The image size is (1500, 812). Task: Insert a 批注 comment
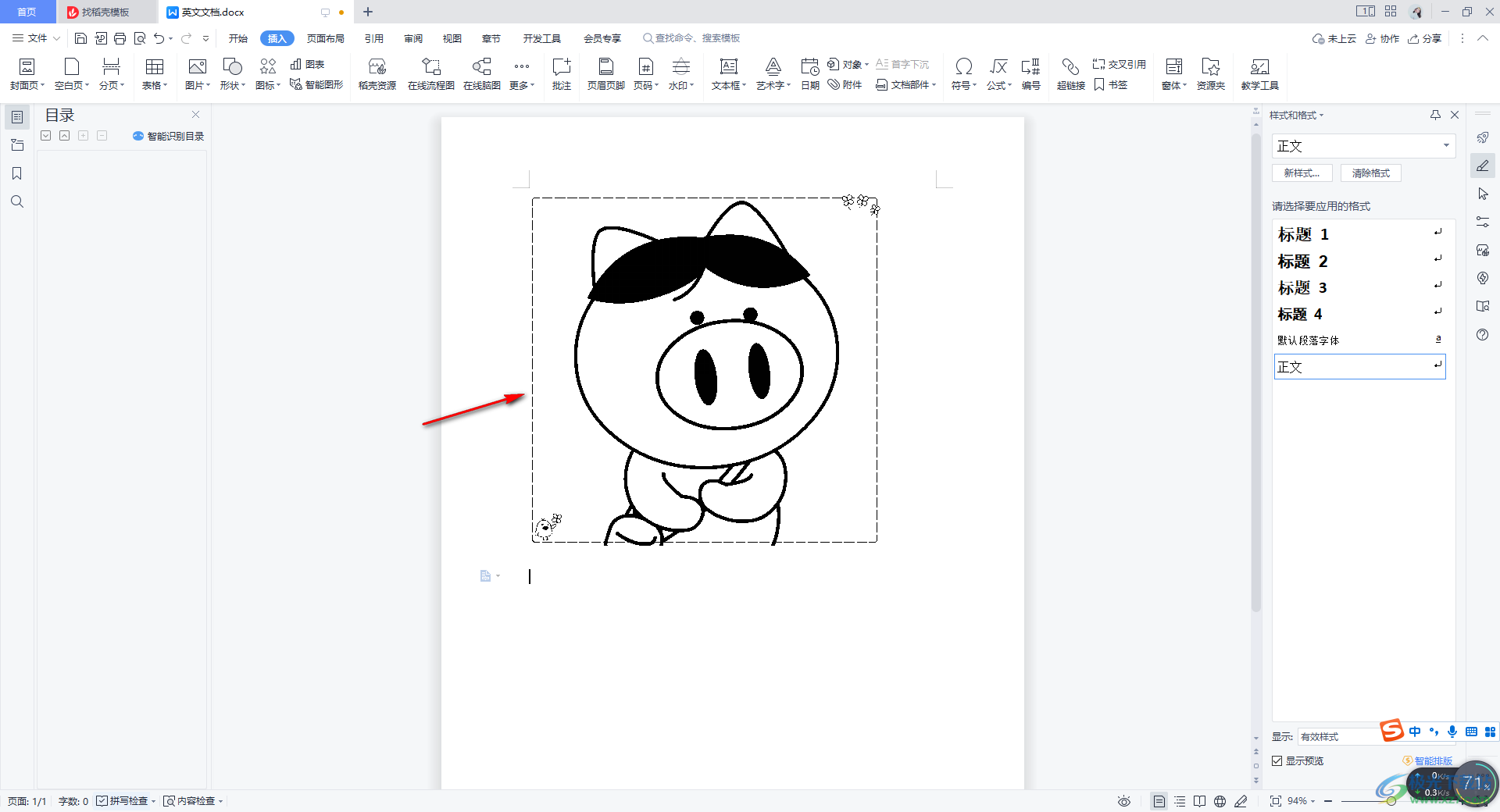pos(562,74)
